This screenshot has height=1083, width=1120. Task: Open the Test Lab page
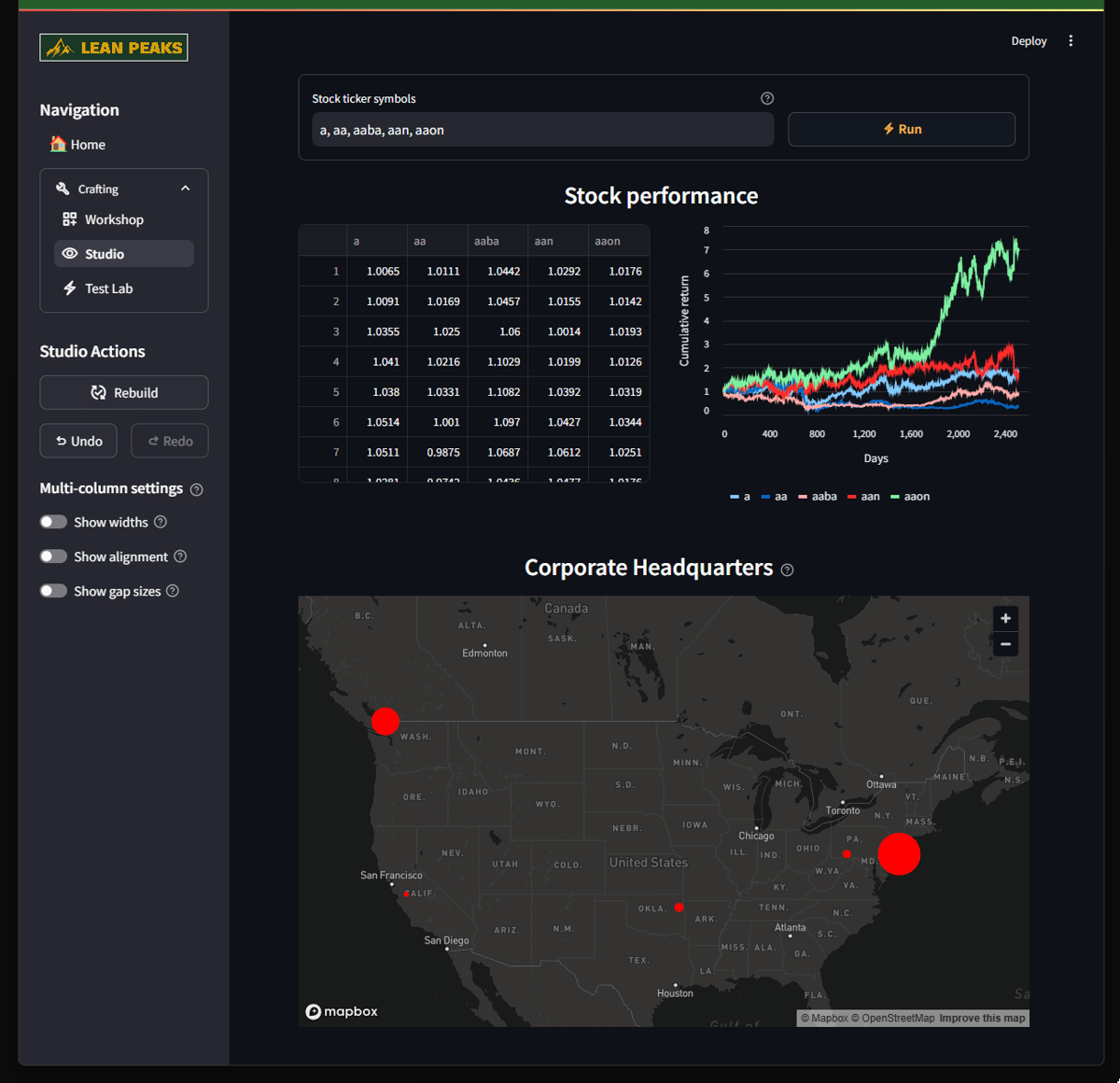124,288
